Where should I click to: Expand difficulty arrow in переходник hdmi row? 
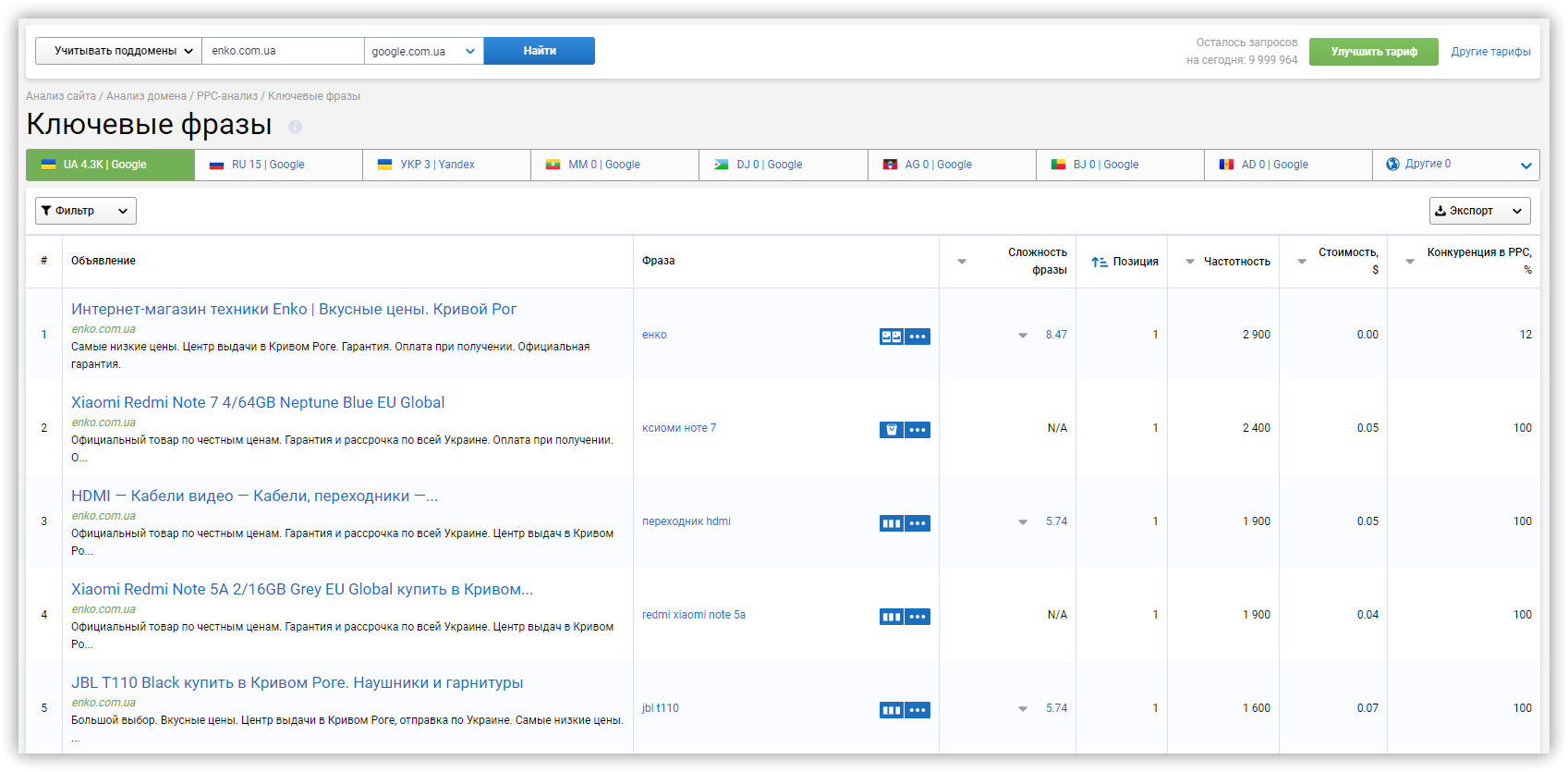1023,522
